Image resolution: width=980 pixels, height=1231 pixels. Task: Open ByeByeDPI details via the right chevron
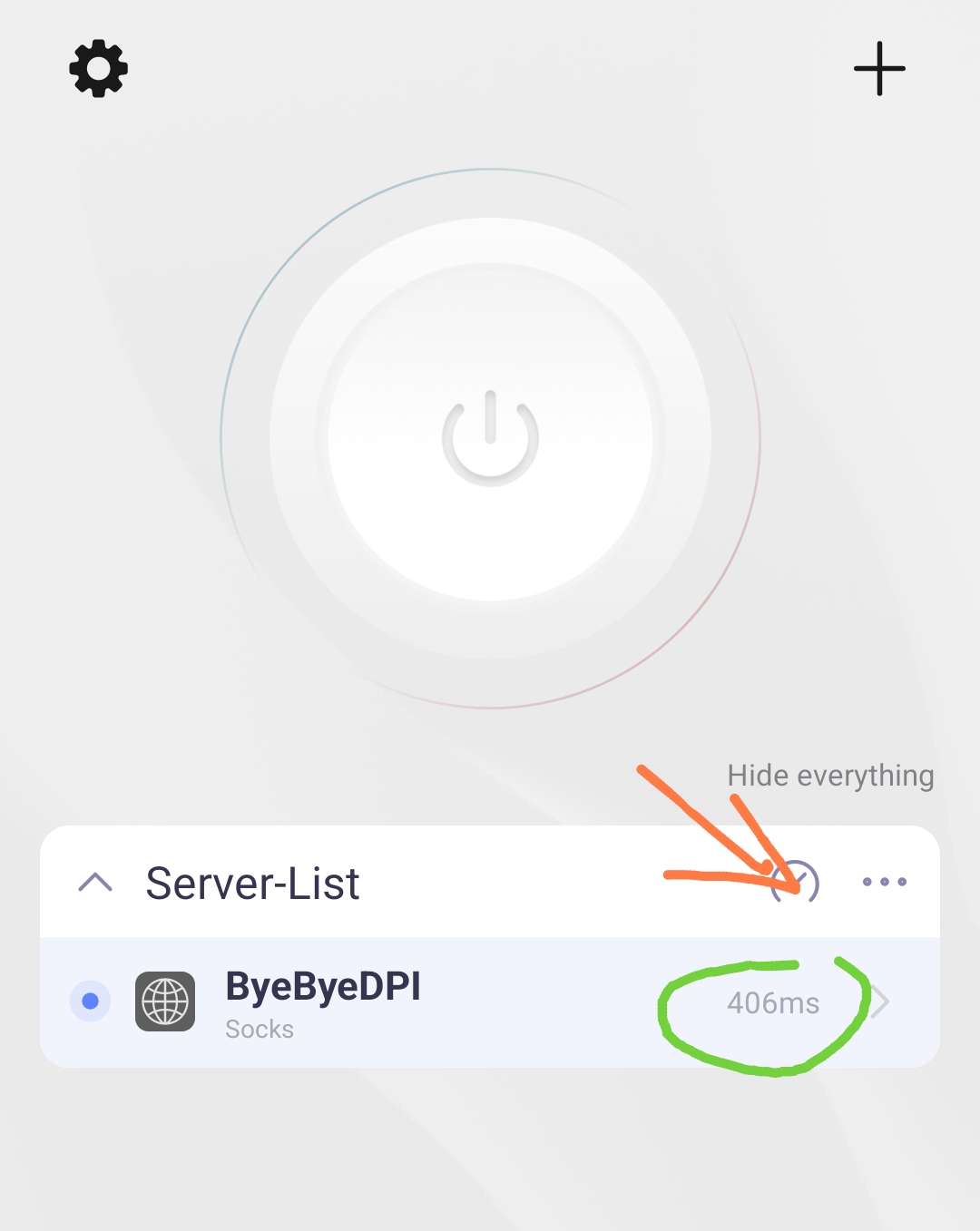coord(880,1001)
